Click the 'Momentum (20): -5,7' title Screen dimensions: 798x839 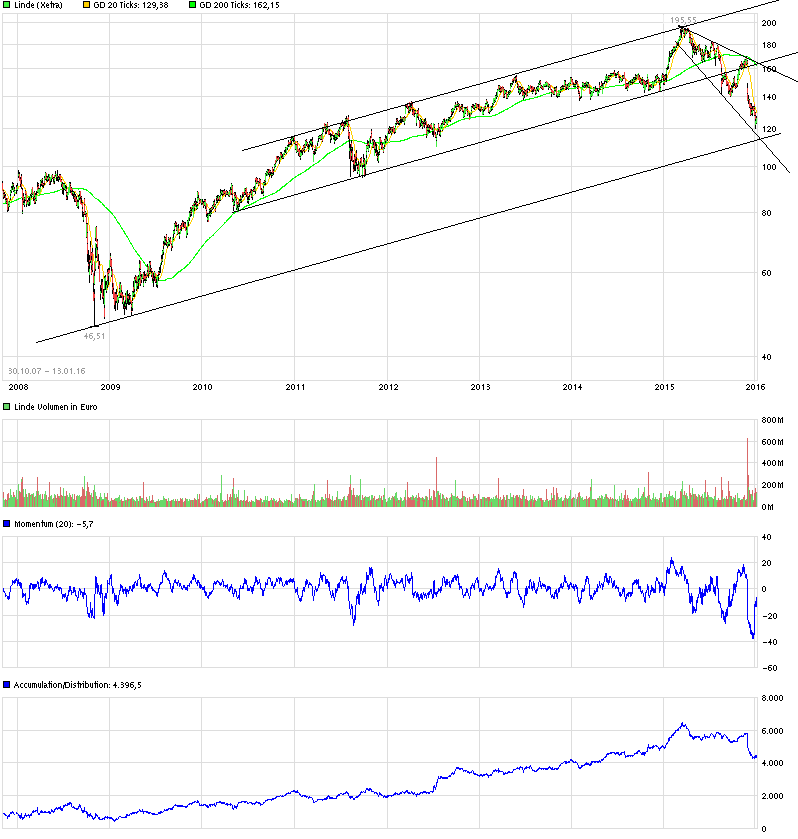click(x=54, y=524)
